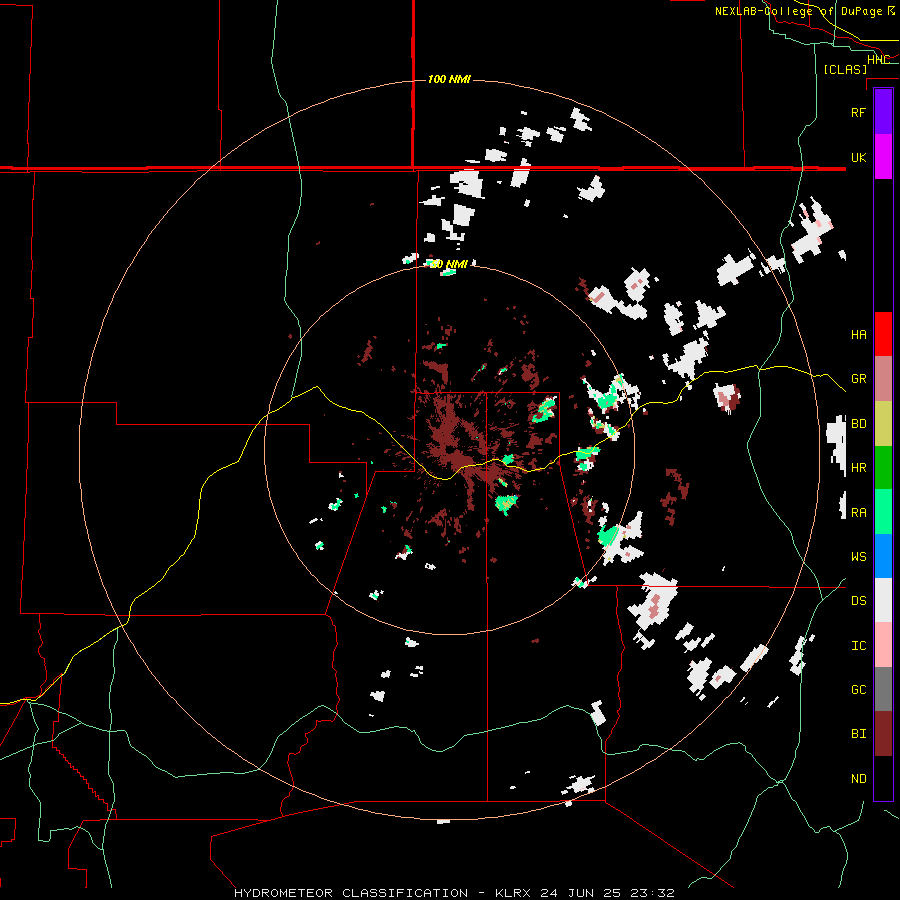Click the black ND no data swatch

(883, 778)
